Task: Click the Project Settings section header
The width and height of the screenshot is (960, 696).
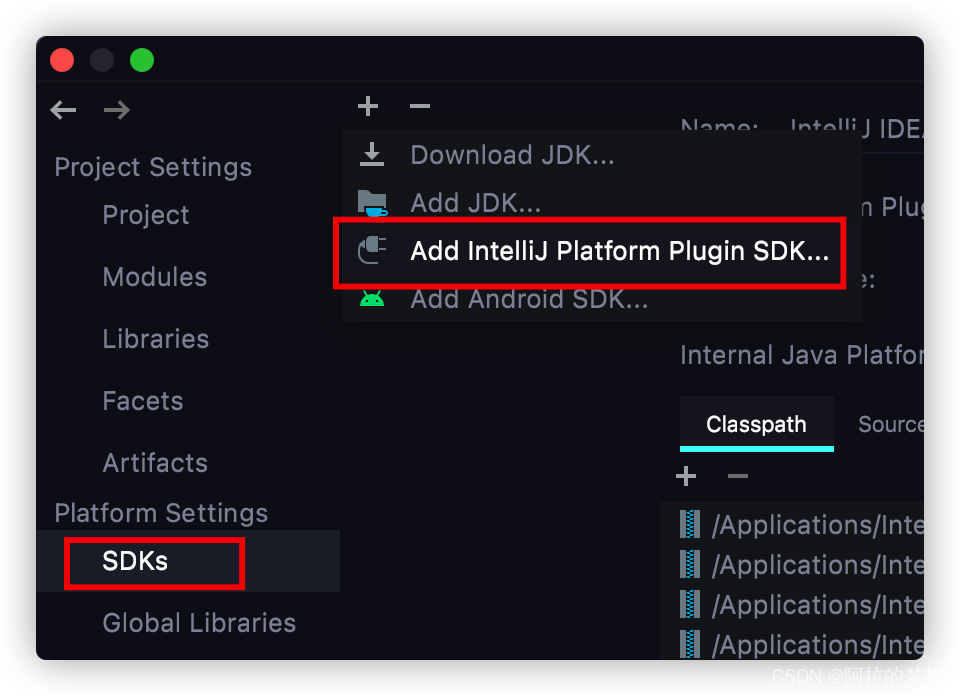Action: coord(153,167)
